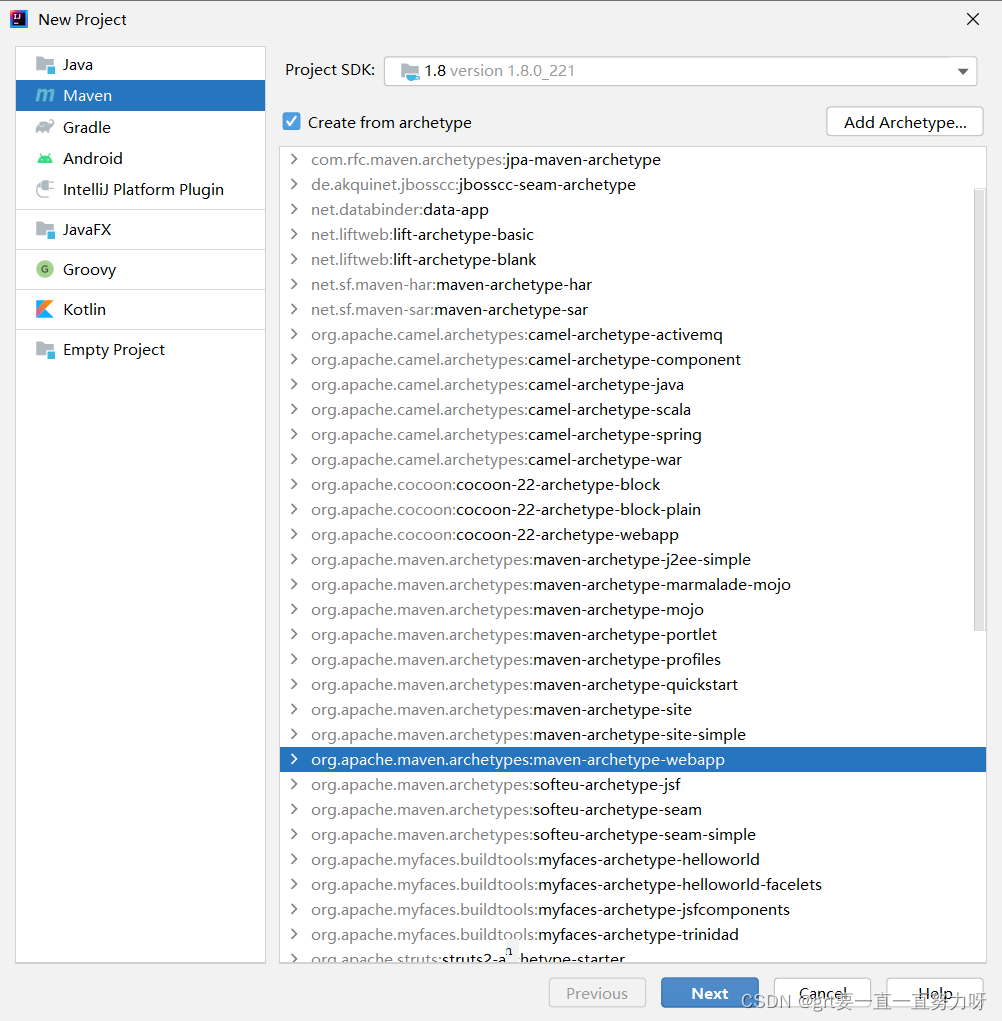Click the Groovy green circle icon
This screenshot has width=1002, height=1021.
tap(45, 269)
